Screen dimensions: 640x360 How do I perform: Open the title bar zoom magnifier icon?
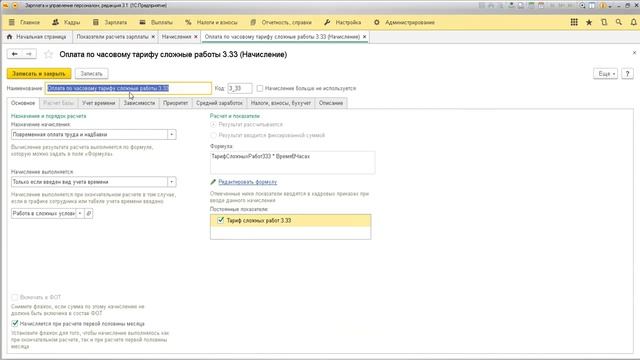click(x=582, y=6)
